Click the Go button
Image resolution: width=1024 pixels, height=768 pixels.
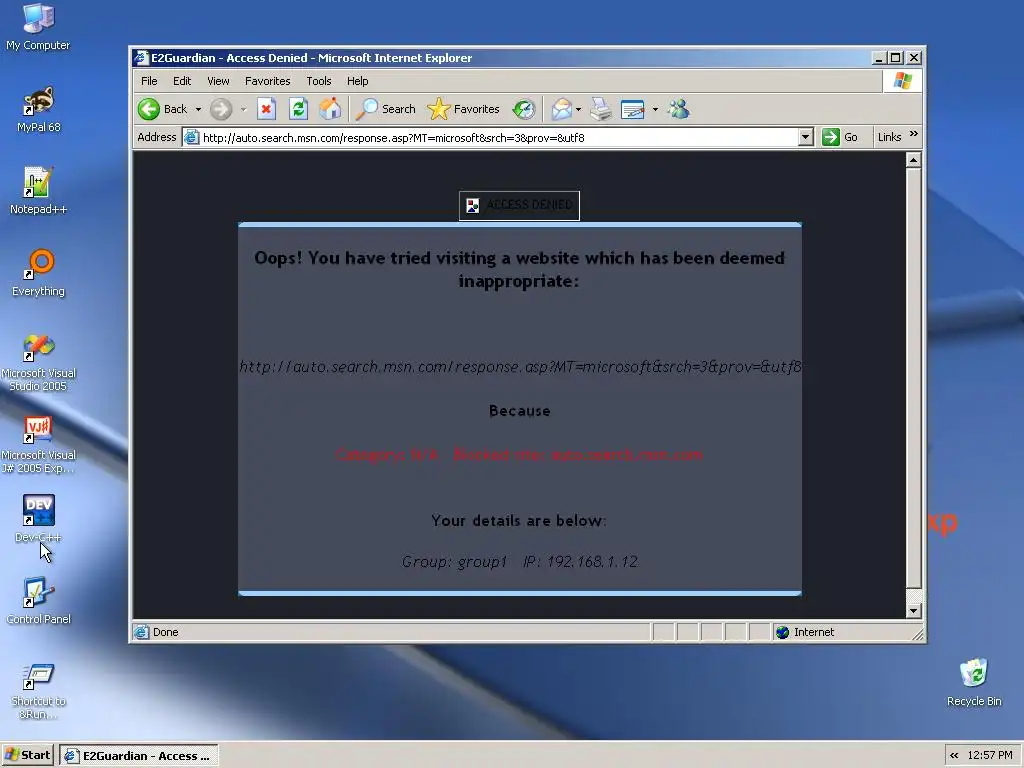[x=840, y=137]
